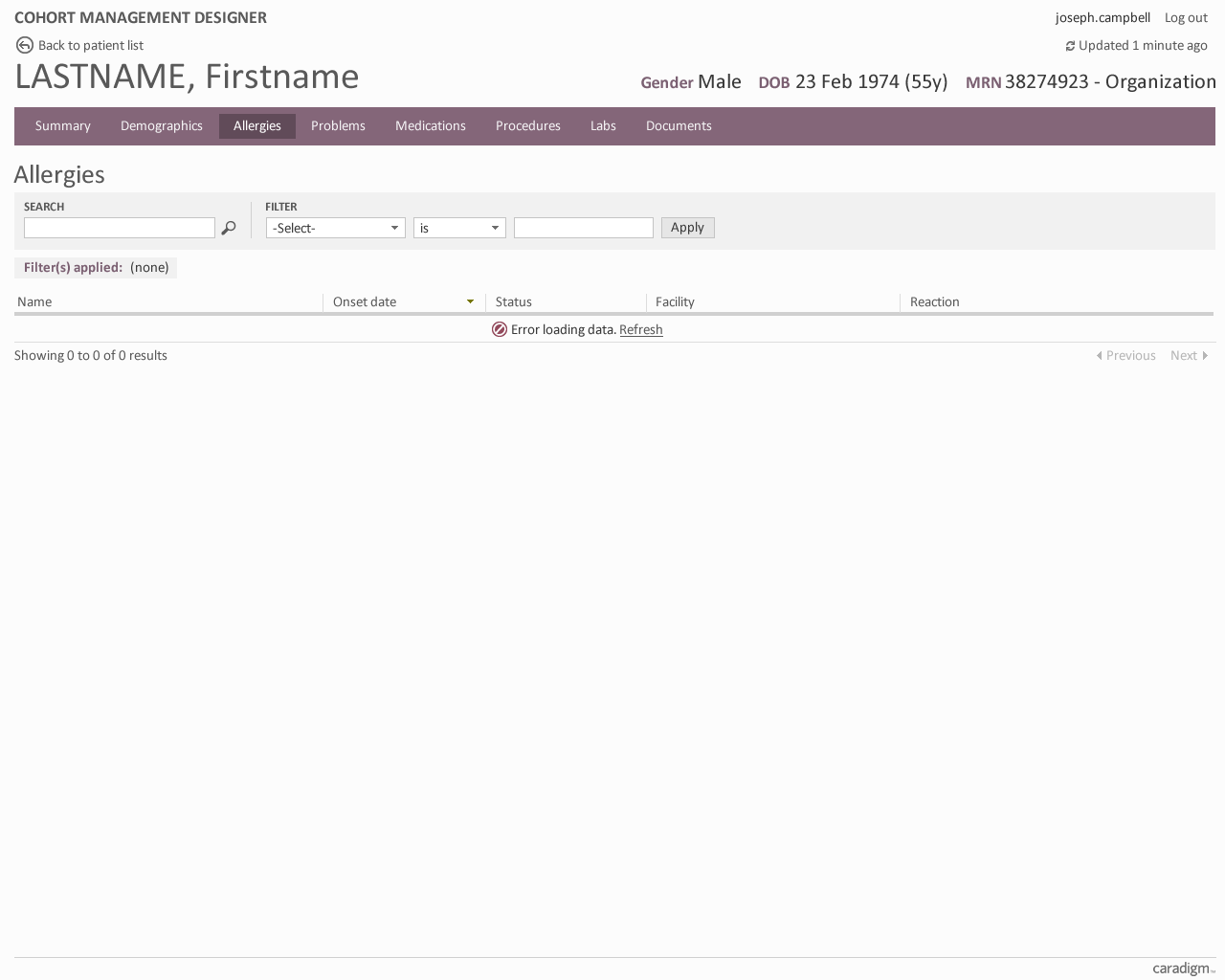Click the Previous arrow icon in pagination
The image size is (1225, 980).
1099,355
